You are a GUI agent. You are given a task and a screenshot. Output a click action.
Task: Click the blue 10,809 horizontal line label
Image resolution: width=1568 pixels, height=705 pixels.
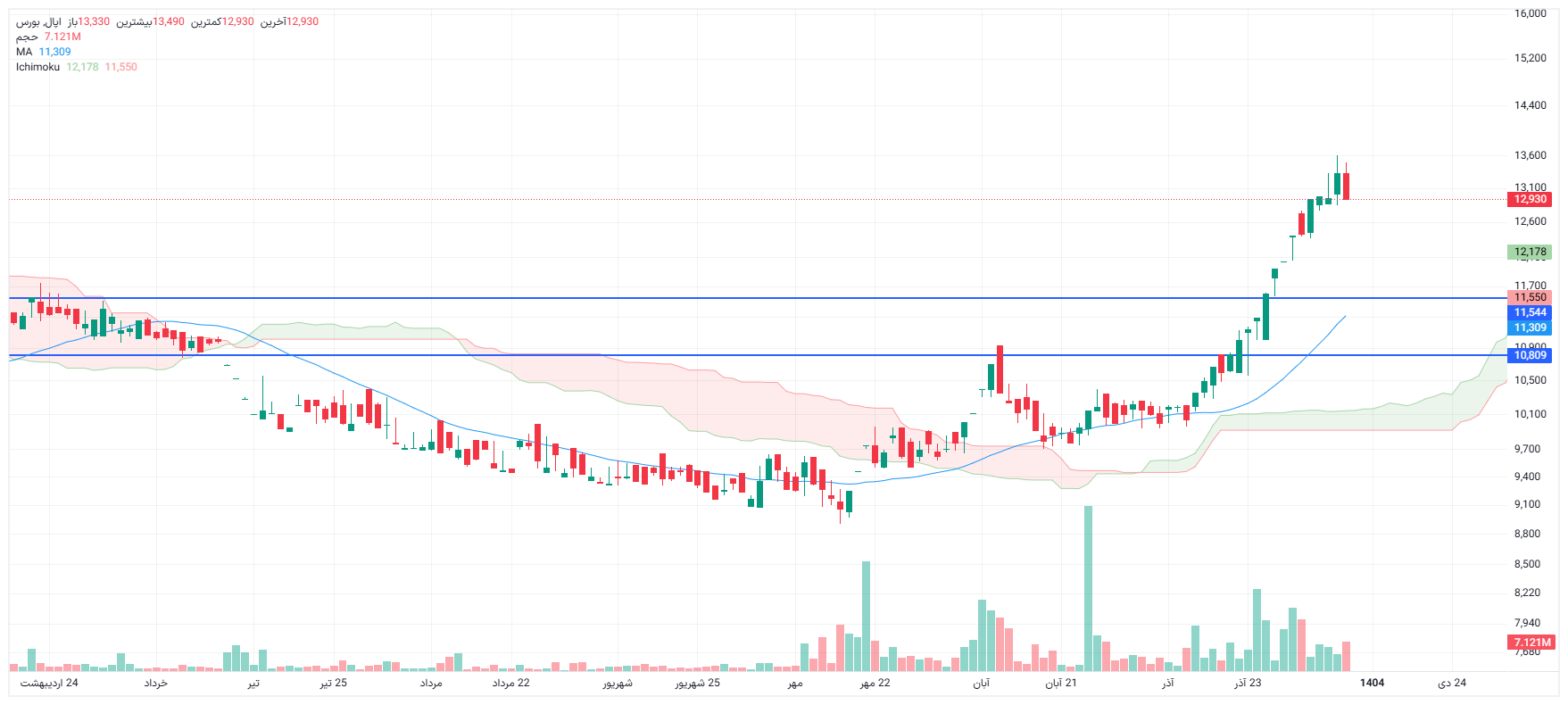(x=1530, y=355)
